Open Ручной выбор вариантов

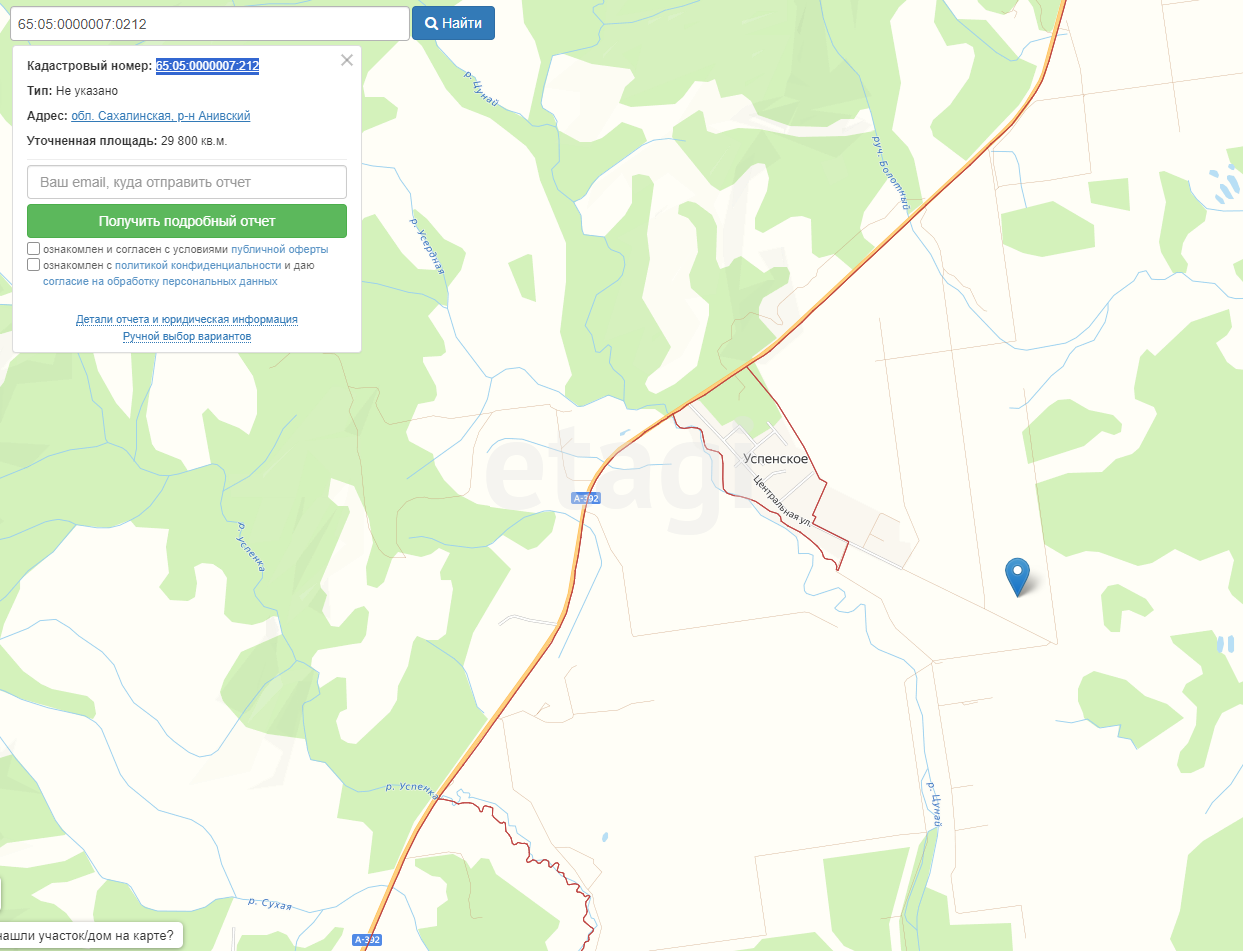click(187, 337)
